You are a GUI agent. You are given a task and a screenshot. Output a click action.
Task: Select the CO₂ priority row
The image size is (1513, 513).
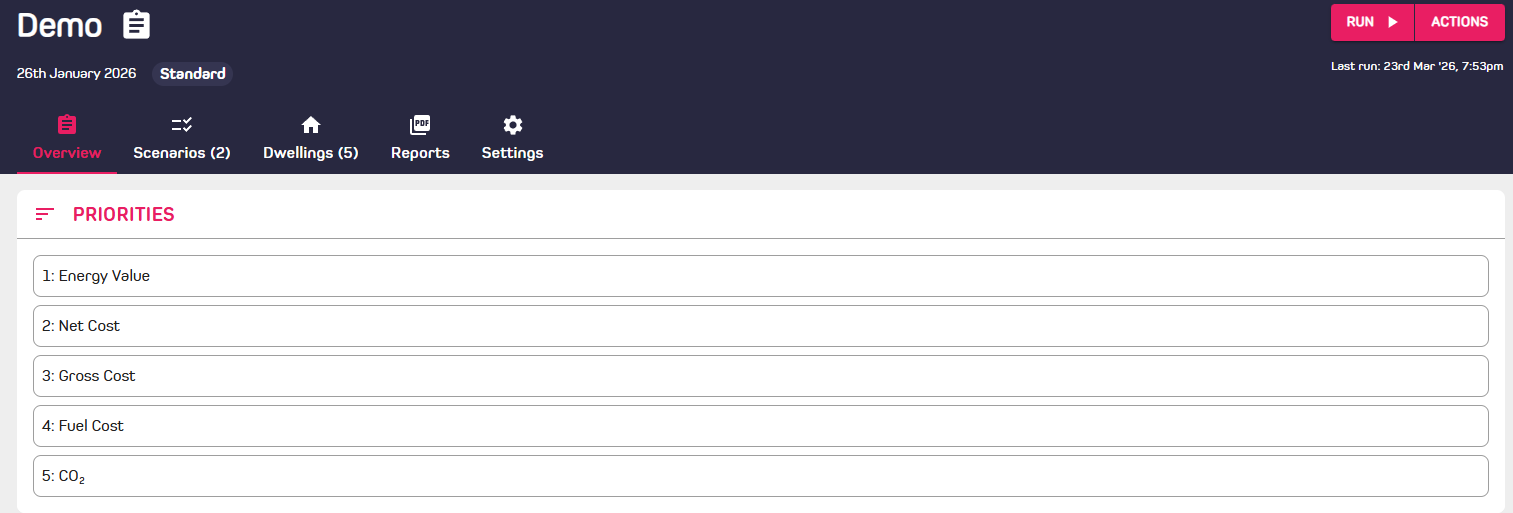(760, 476)
